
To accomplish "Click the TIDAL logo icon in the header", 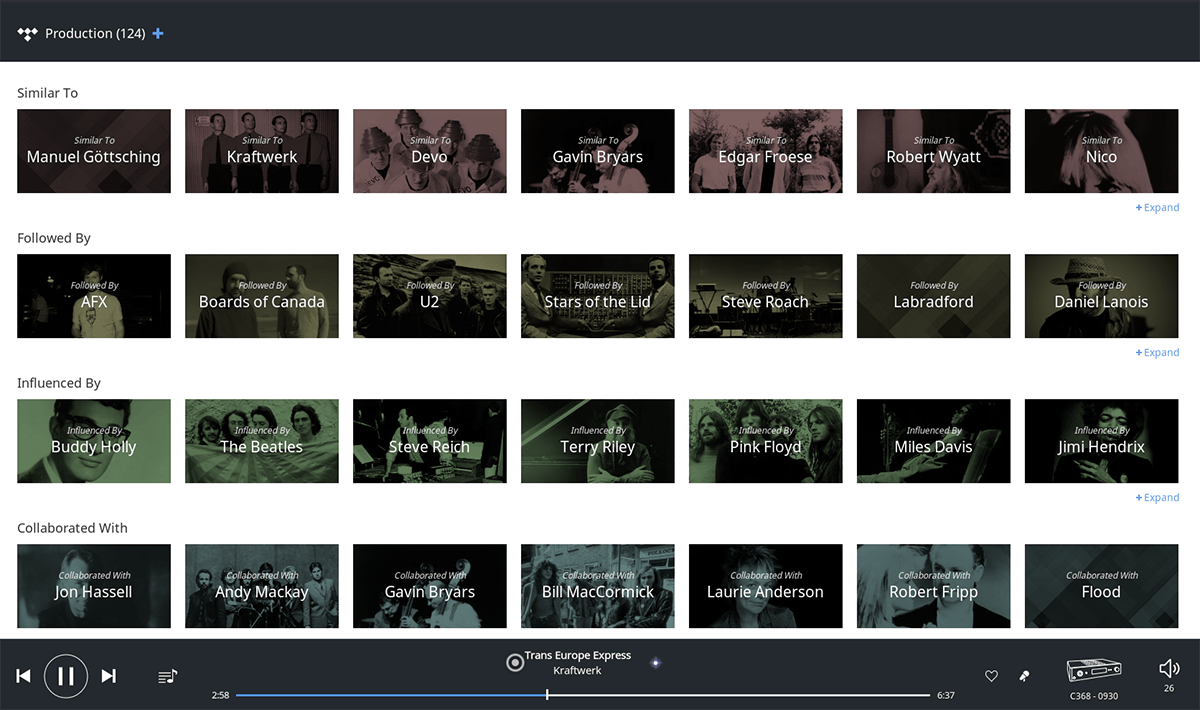I will pos(27,34).
